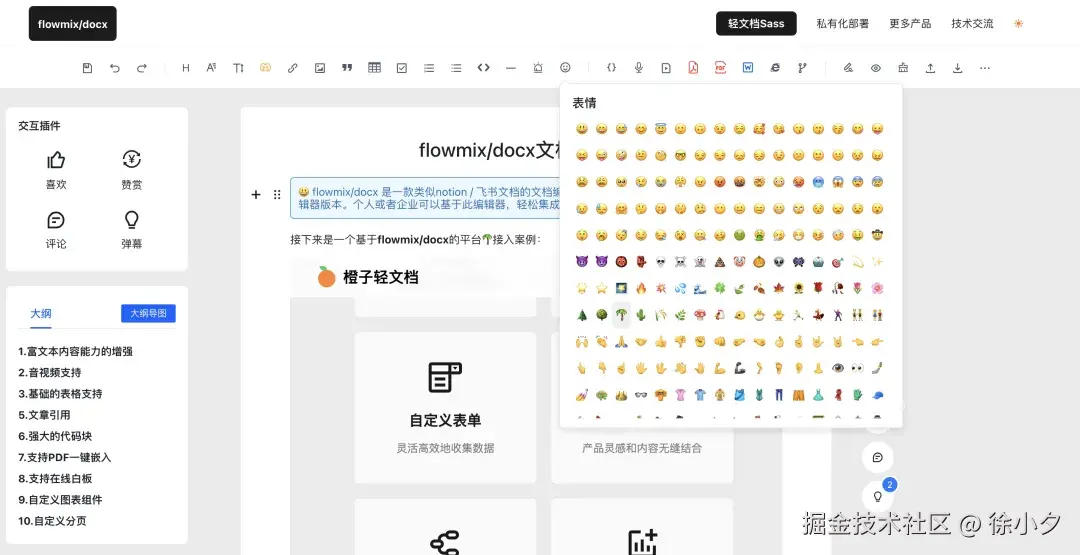The image size is (1080, 555).
Task: Open the more options ellipsis menu
Action: [985, 67]
